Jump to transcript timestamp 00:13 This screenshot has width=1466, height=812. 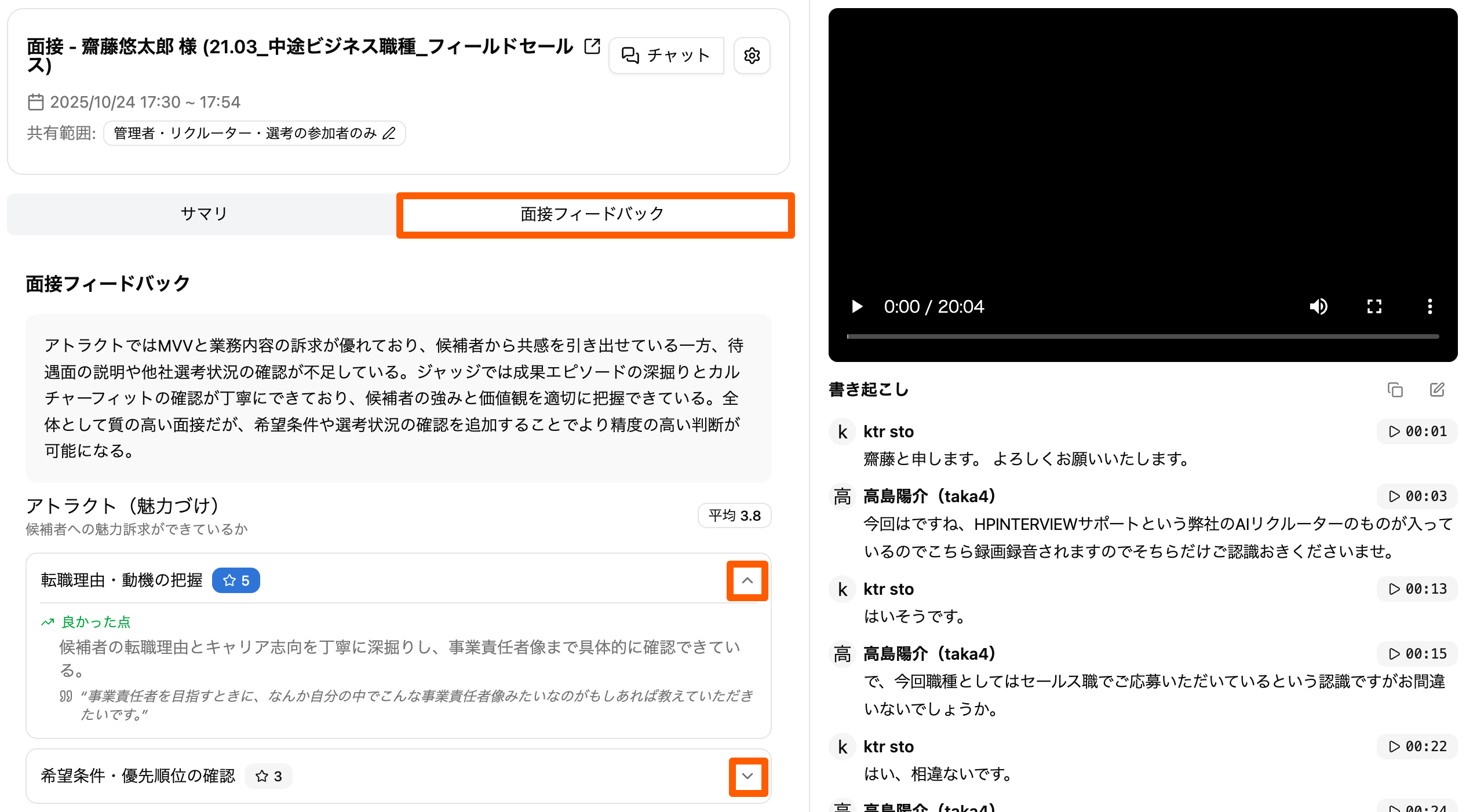coord(1417,589)
